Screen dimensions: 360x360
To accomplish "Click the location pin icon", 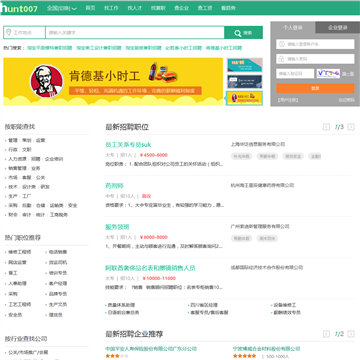I will (9, 33).
